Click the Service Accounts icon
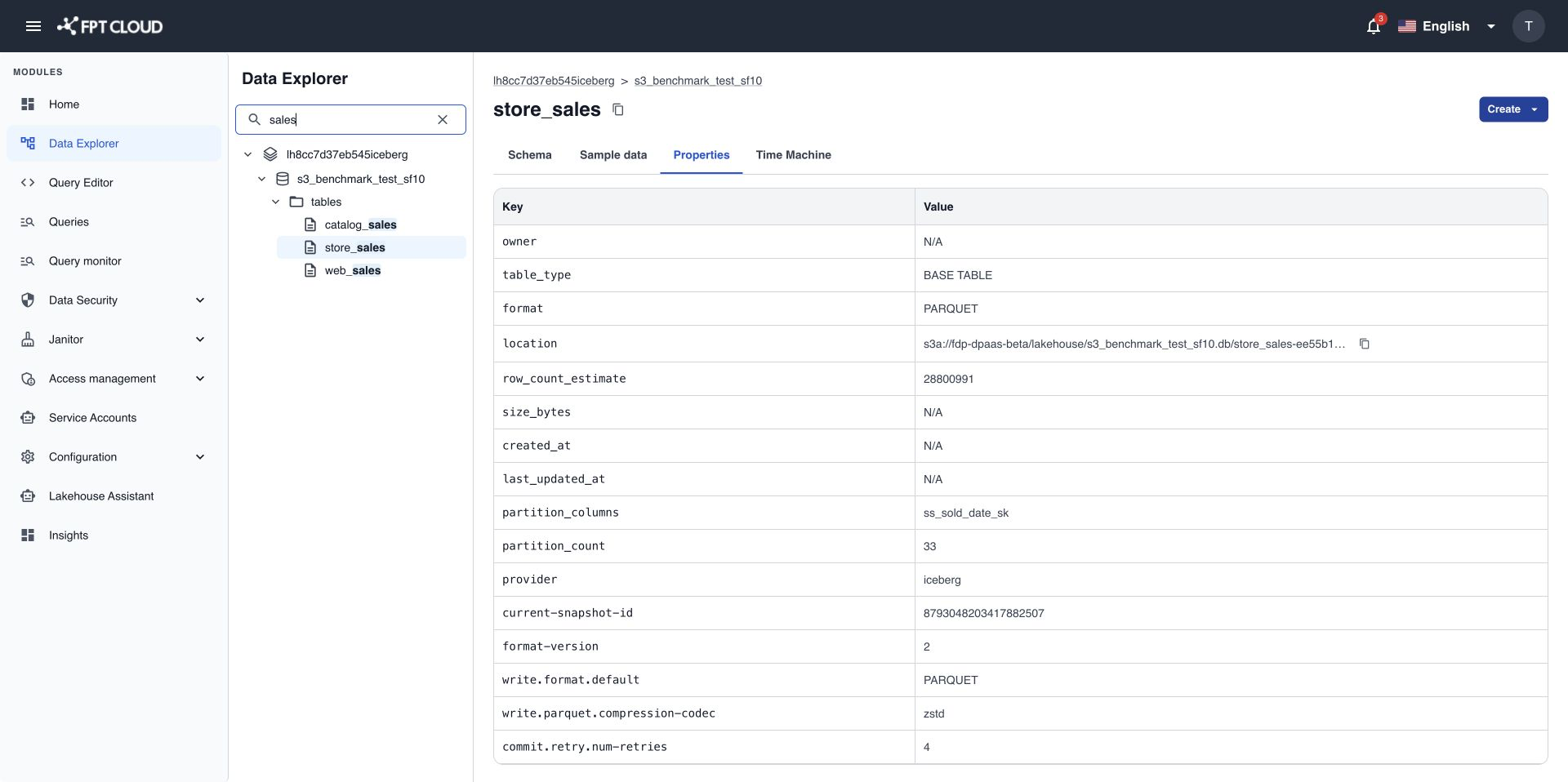The width and height of the screenshot is (1568, 782). (28, 418)
